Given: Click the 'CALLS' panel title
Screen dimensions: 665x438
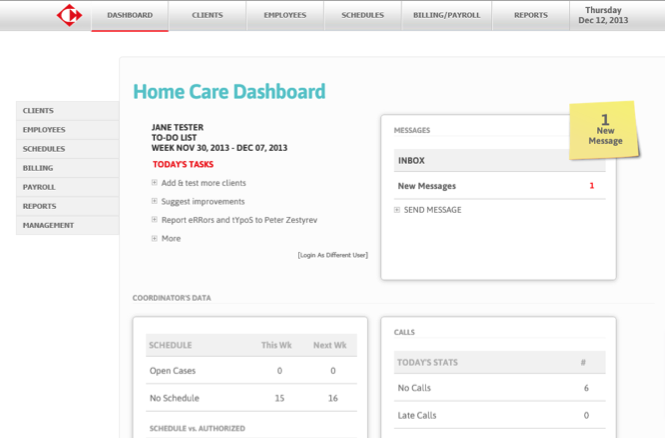Looking at the screenshot, I should 404,332.
